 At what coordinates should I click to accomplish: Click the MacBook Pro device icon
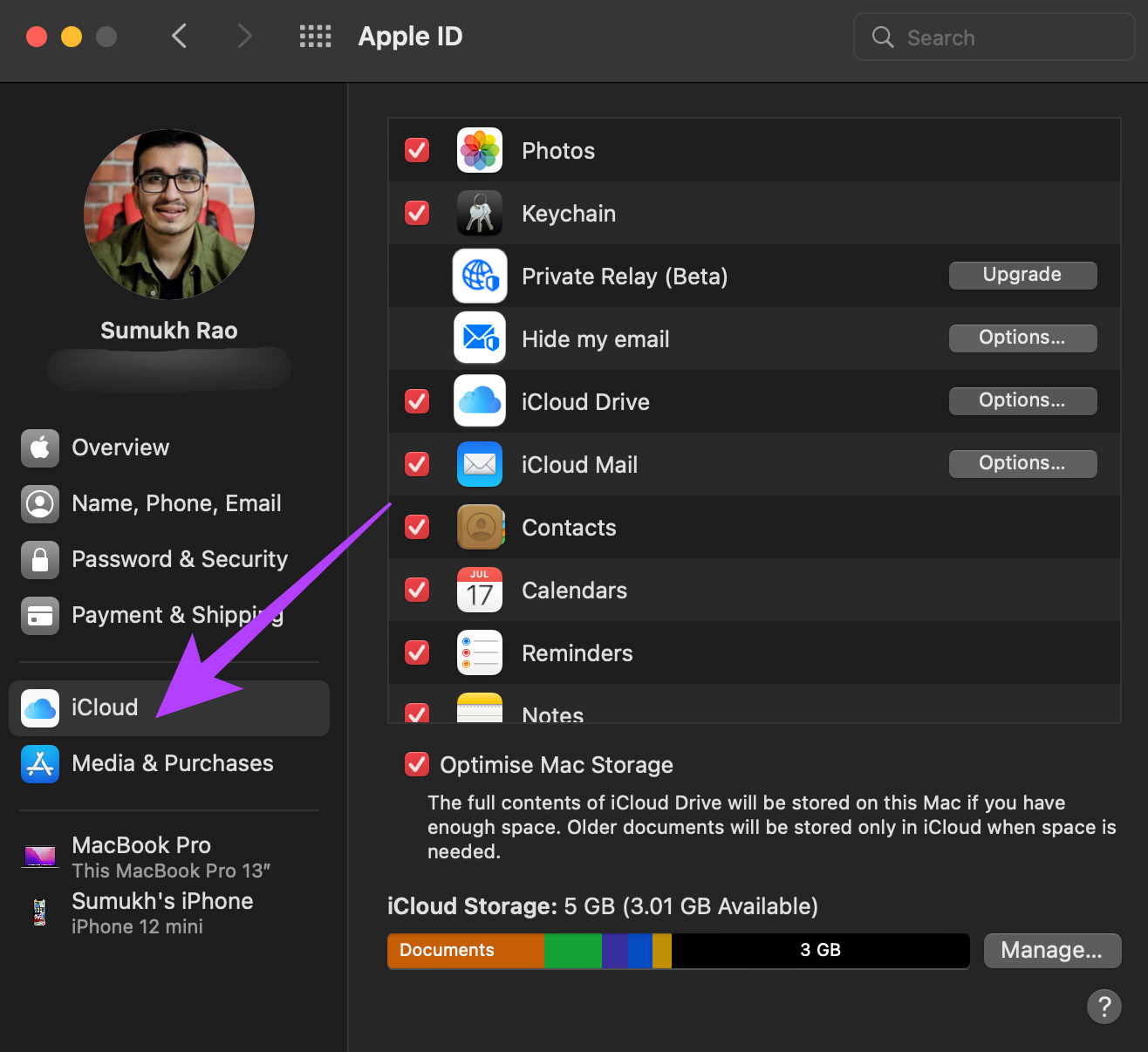[40, 857]
